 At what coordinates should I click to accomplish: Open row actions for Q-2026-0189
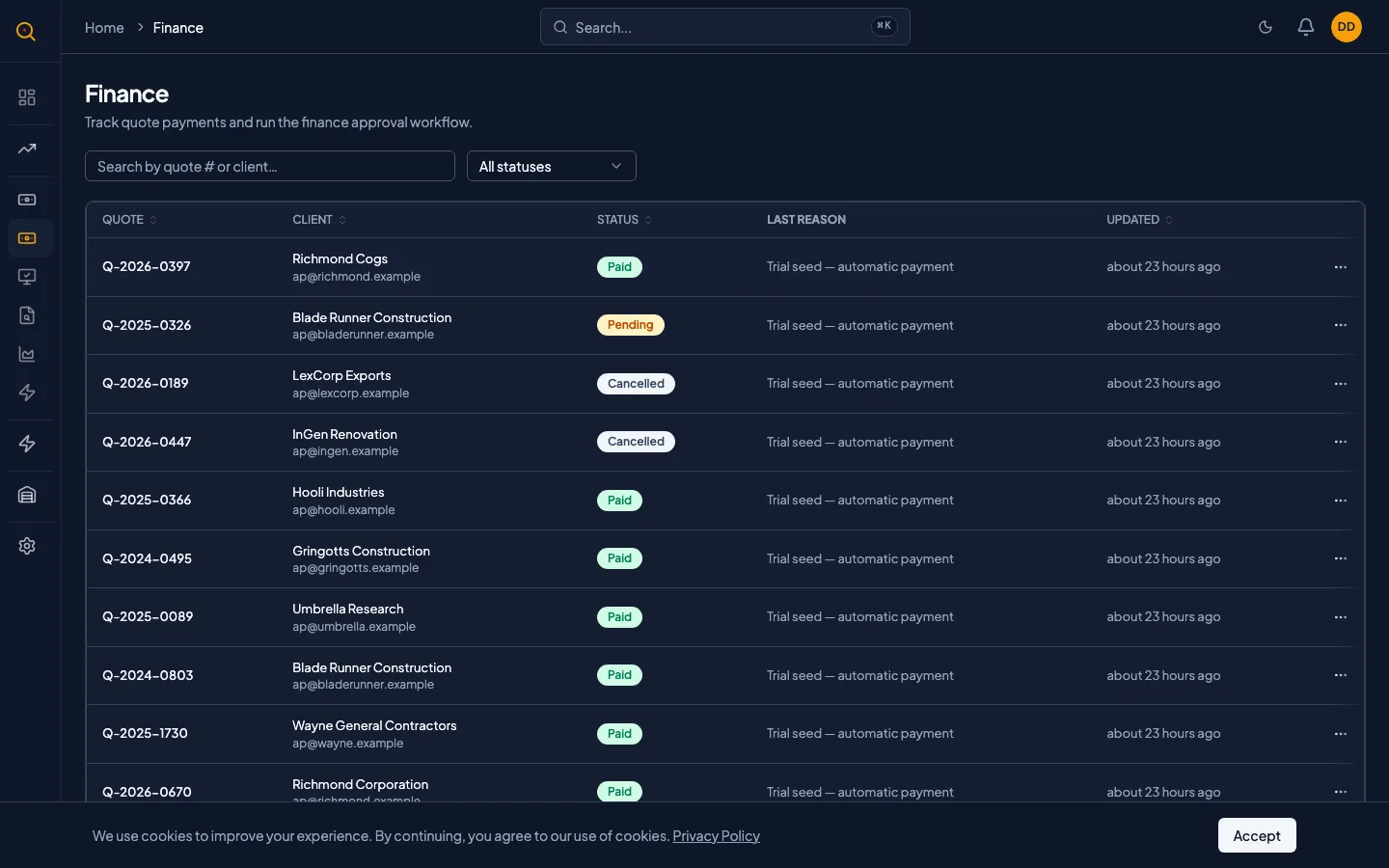click(x=1340, y=384)
